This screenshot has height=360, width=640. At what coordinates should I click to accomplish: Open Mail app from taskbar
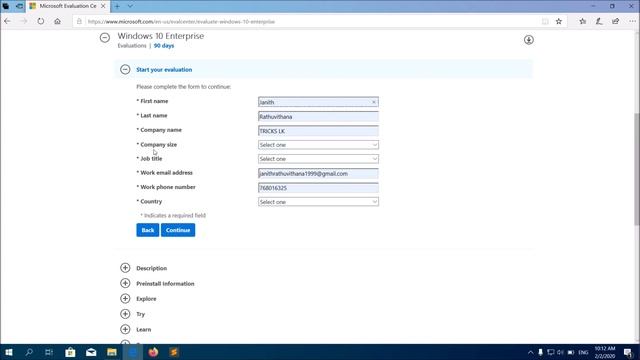[91, 352]
